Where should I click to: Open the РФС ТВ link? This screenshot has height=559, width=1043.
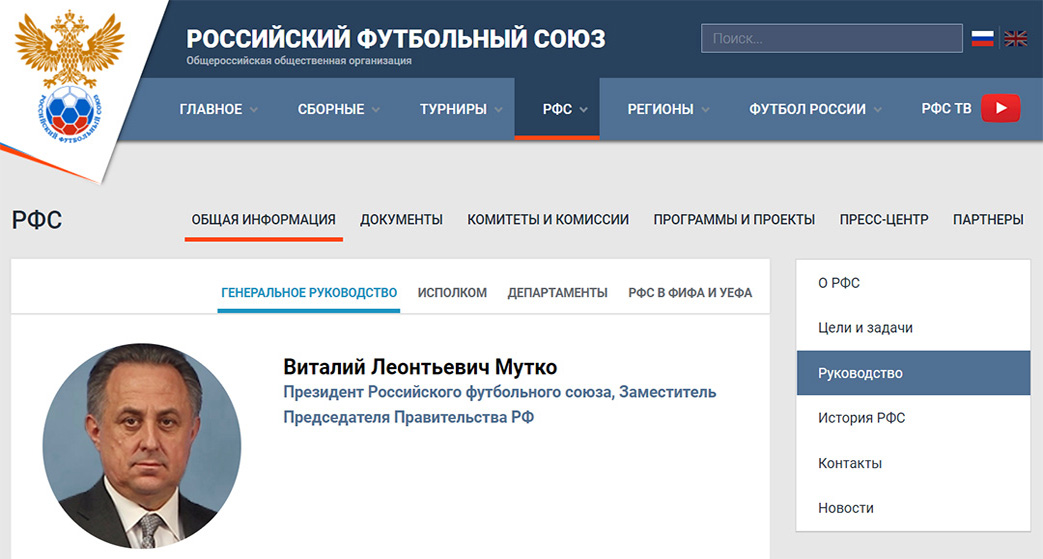pos(946,108)
